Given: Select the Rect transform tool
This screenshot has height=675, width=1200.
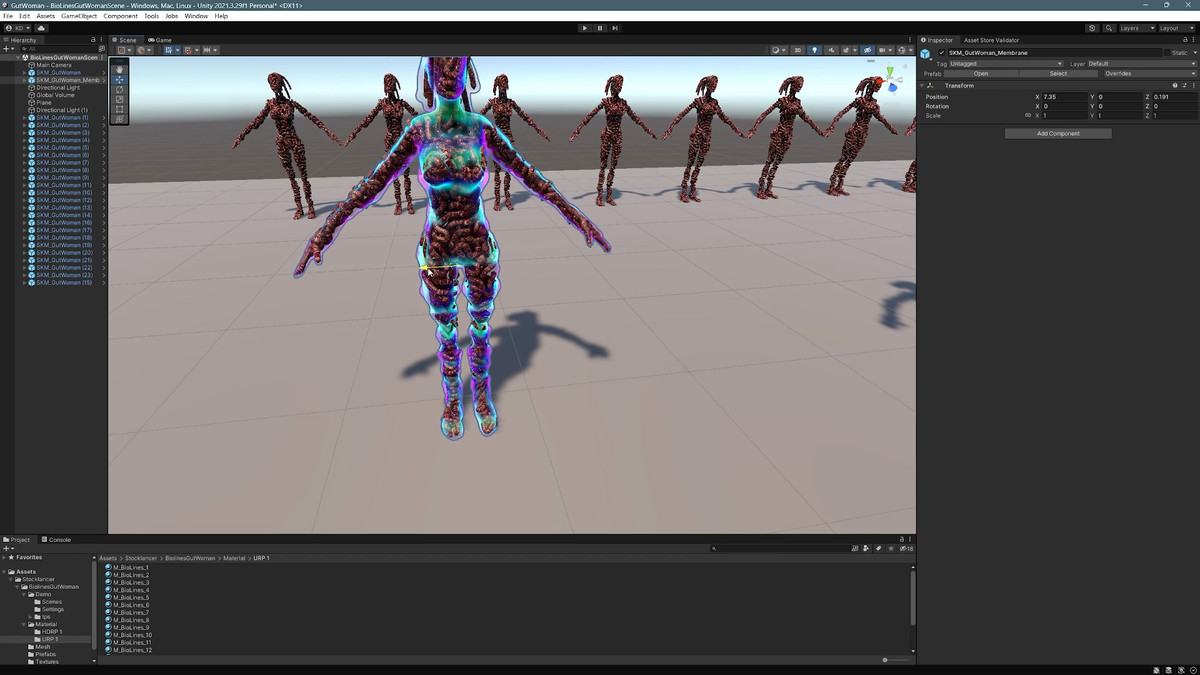Looking at the screenshot, I should 120,109.
